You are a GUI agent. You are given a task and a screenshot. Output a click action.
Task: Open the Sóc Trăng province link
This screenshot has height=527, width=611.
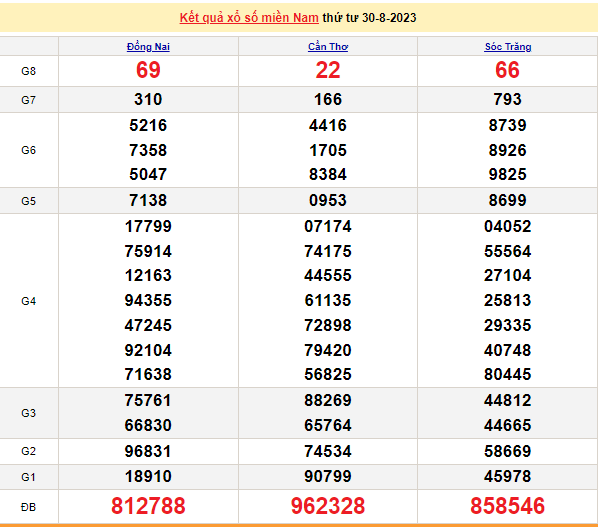507,47
